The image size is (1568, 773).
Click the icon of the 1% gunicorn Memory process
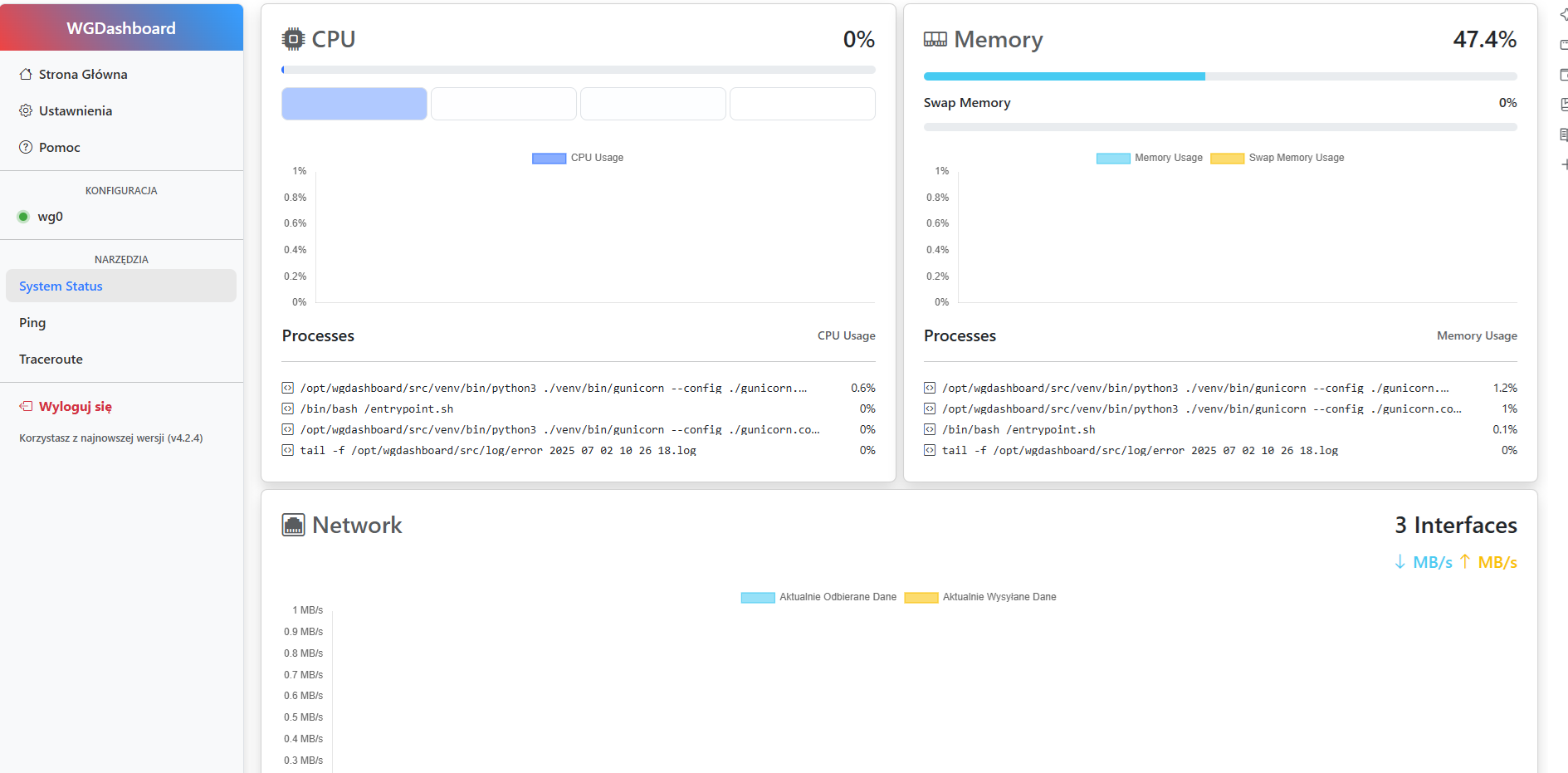coord(930,409)
